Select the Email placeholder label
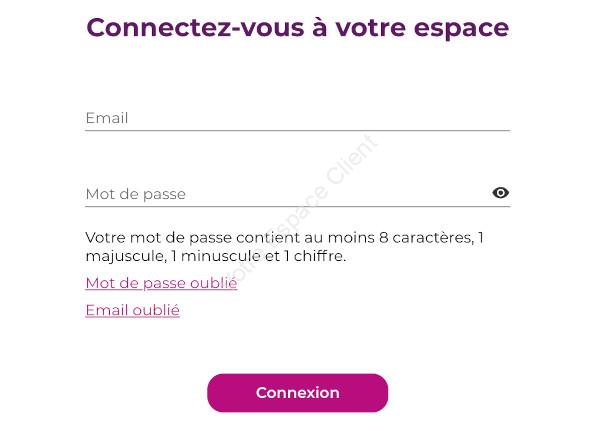Screen dimensions: 600x431 [x=107, y=118]
